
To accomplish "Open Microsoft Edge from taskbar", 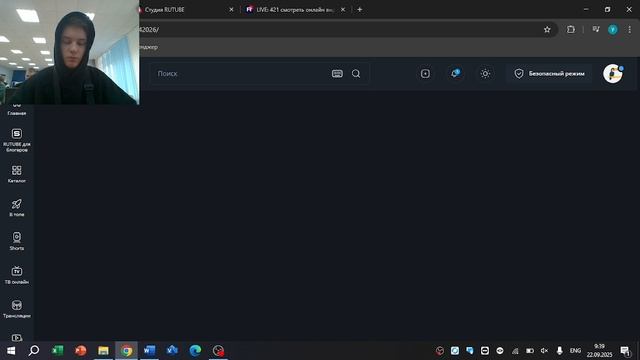I will [195, 351].
